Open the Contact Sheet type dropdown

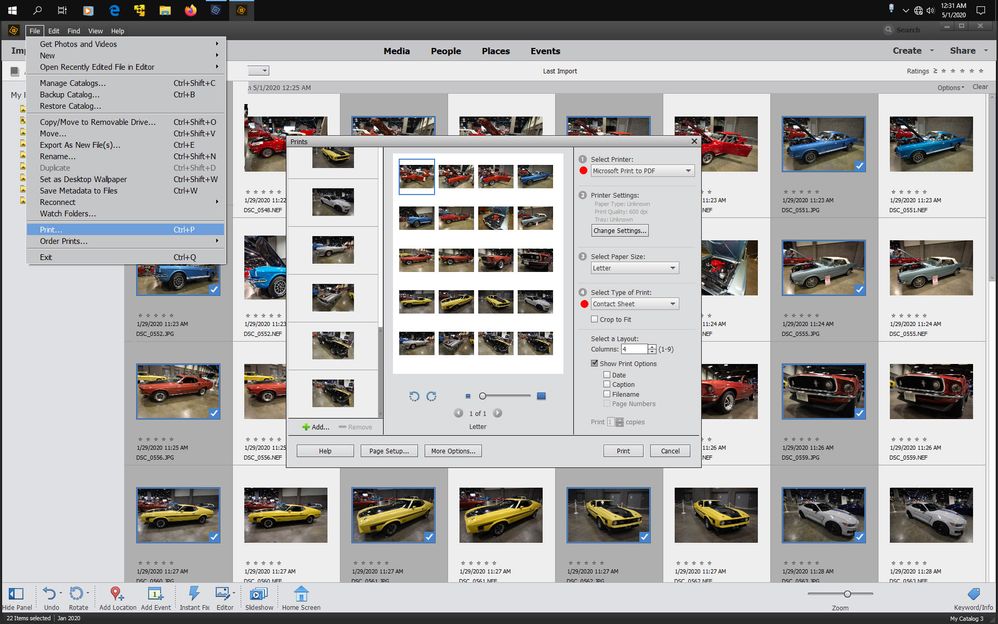(x=633, y=303)
